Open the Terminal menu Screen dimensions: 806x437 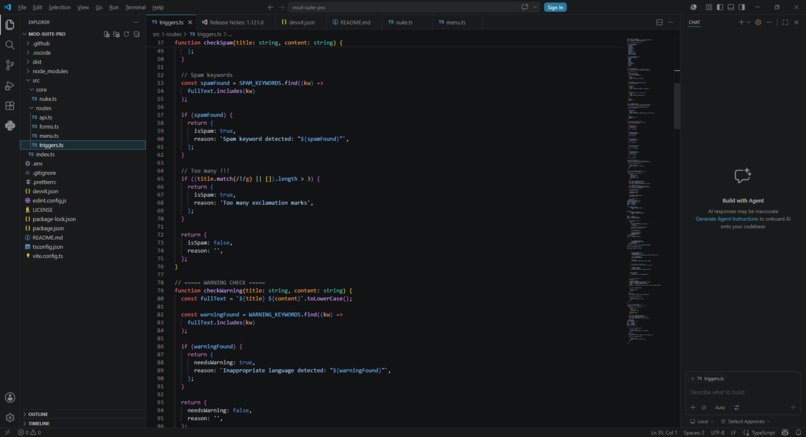135,7
